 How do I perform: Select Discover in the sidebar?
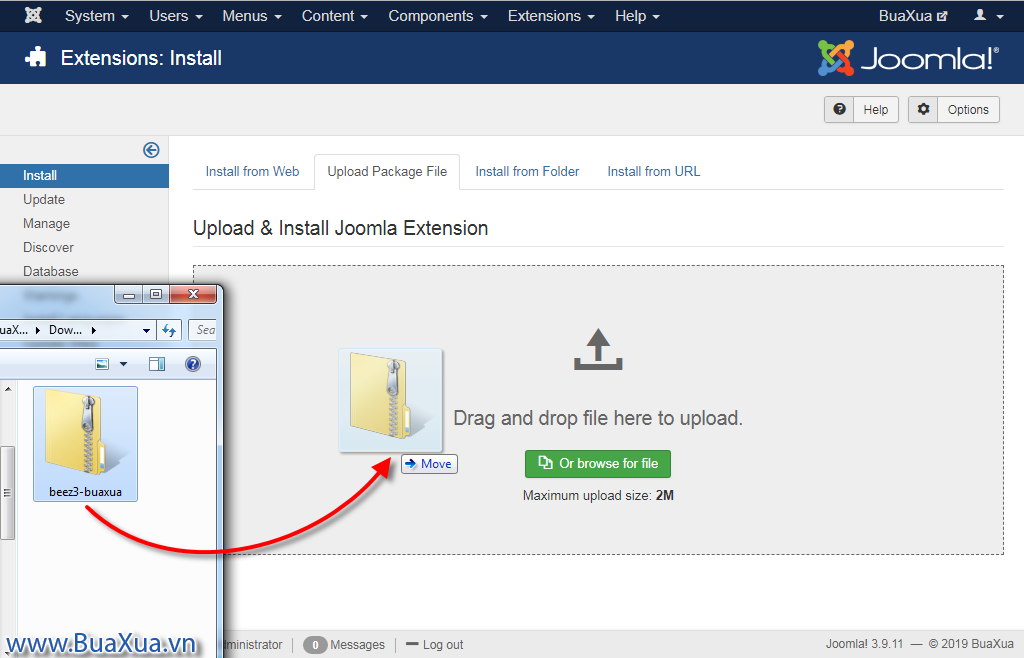(x=48, y=247)
